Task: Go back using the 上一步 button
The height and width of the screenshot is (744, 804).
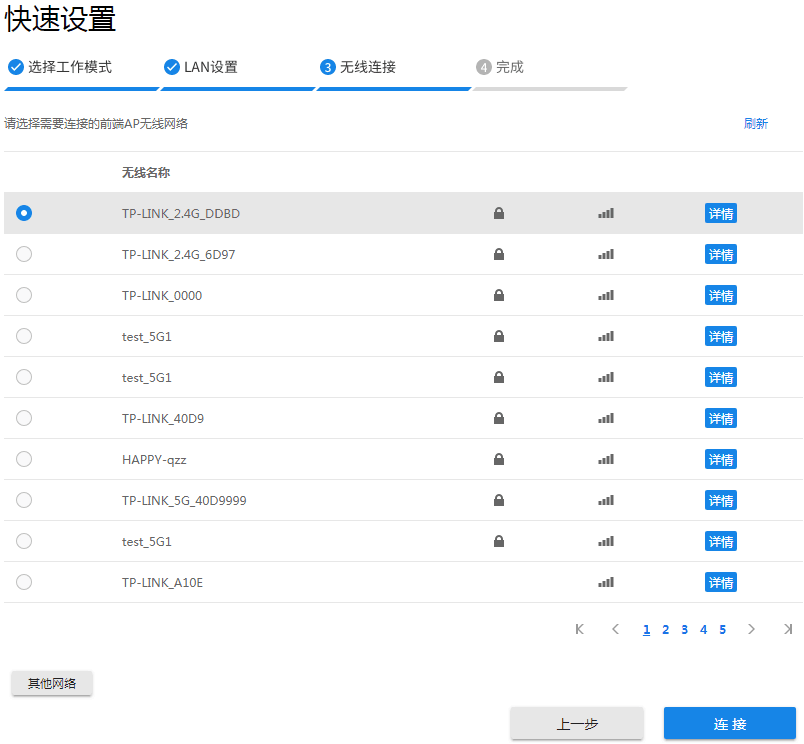Action: [576, 723]
